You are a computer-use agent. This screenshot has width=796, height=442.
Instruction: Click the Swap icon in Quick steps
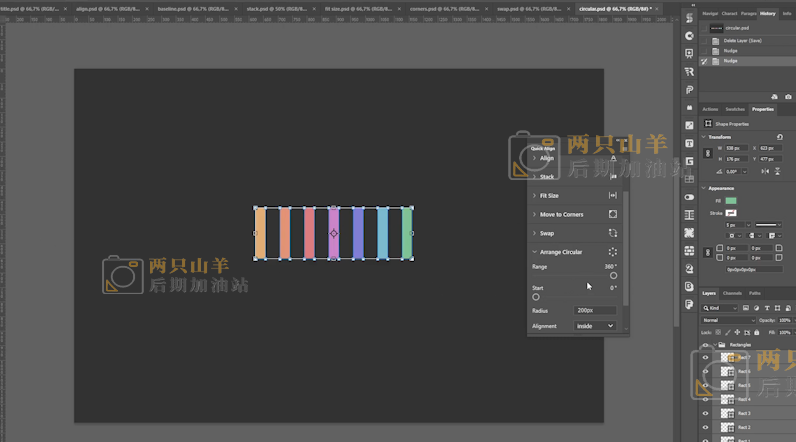click(613, 233)
